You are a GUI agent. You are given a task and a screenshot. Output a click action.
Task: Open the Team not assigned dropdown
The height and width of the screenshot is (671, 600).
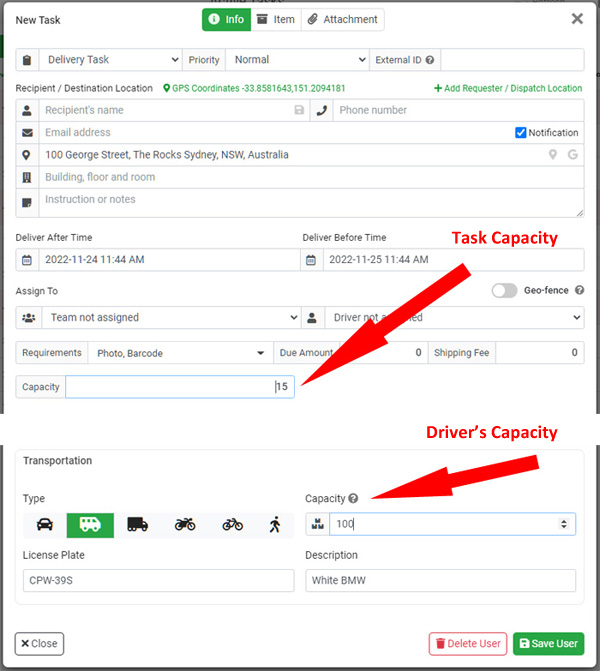pos(171,318)
